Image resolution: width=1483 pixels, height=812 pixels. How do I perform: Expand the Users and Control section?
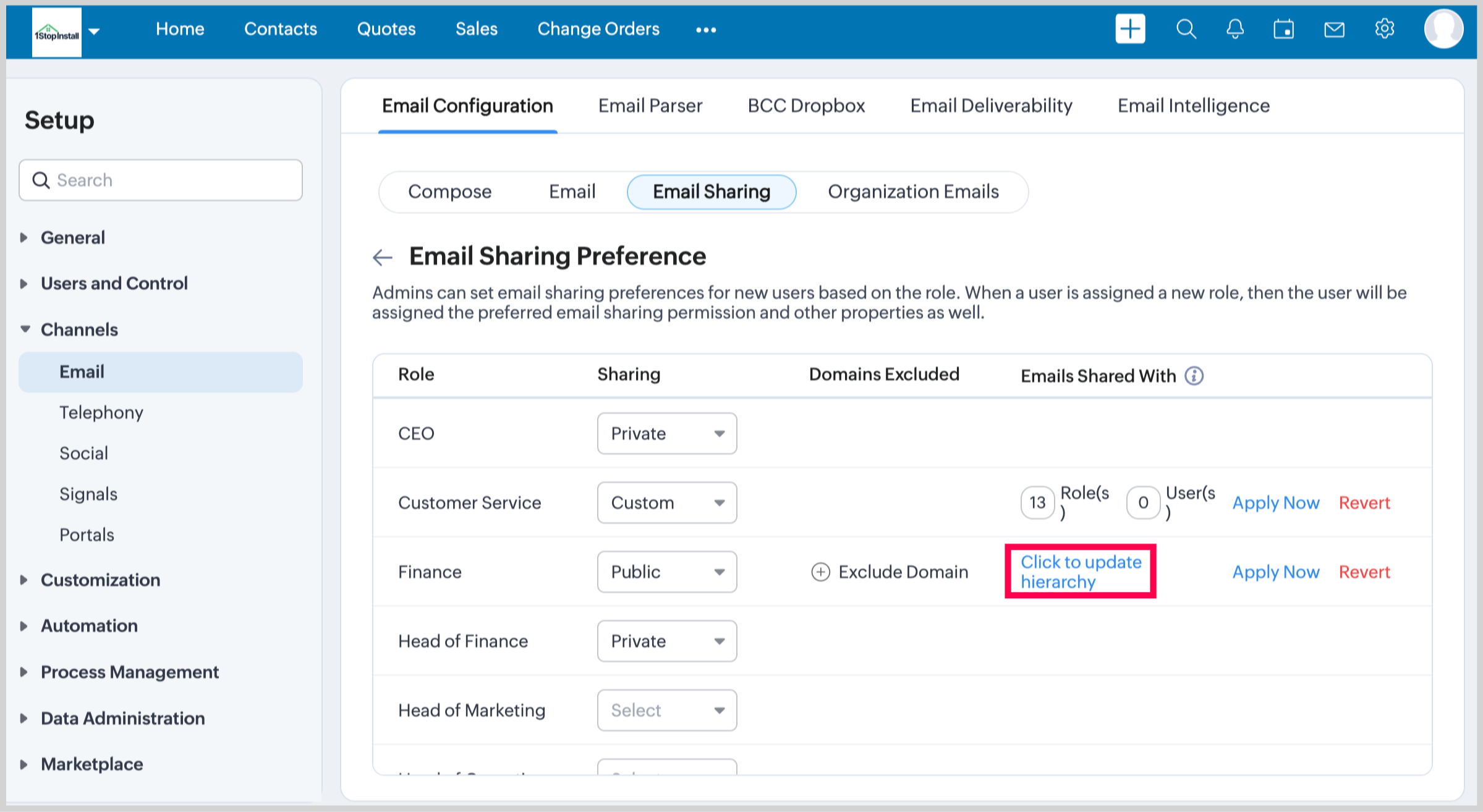[x=114, y=284]
